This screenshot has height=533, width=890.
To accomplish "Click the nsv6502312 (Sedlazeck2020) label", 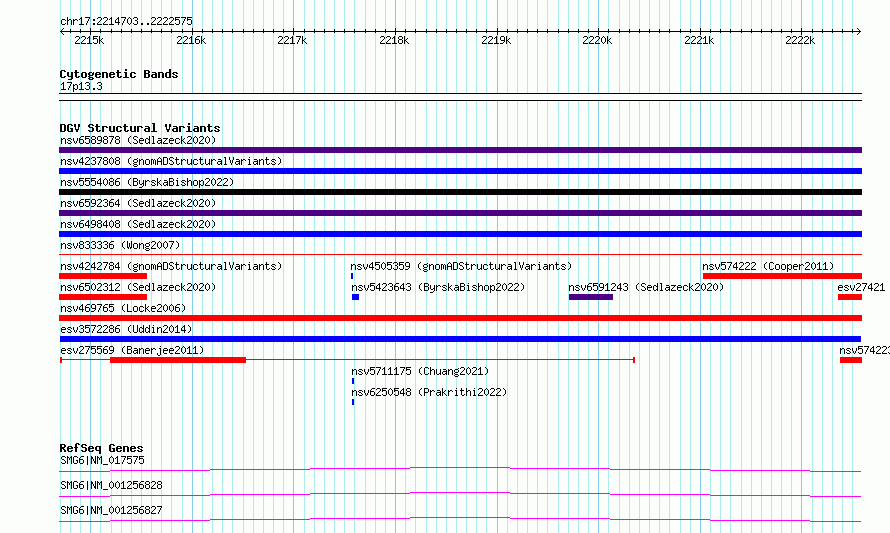I will [x=138, y=287].
